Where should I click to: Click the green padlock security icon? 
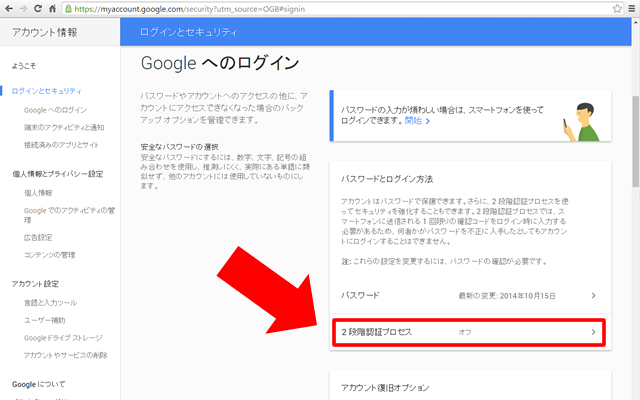click(69, 9)
